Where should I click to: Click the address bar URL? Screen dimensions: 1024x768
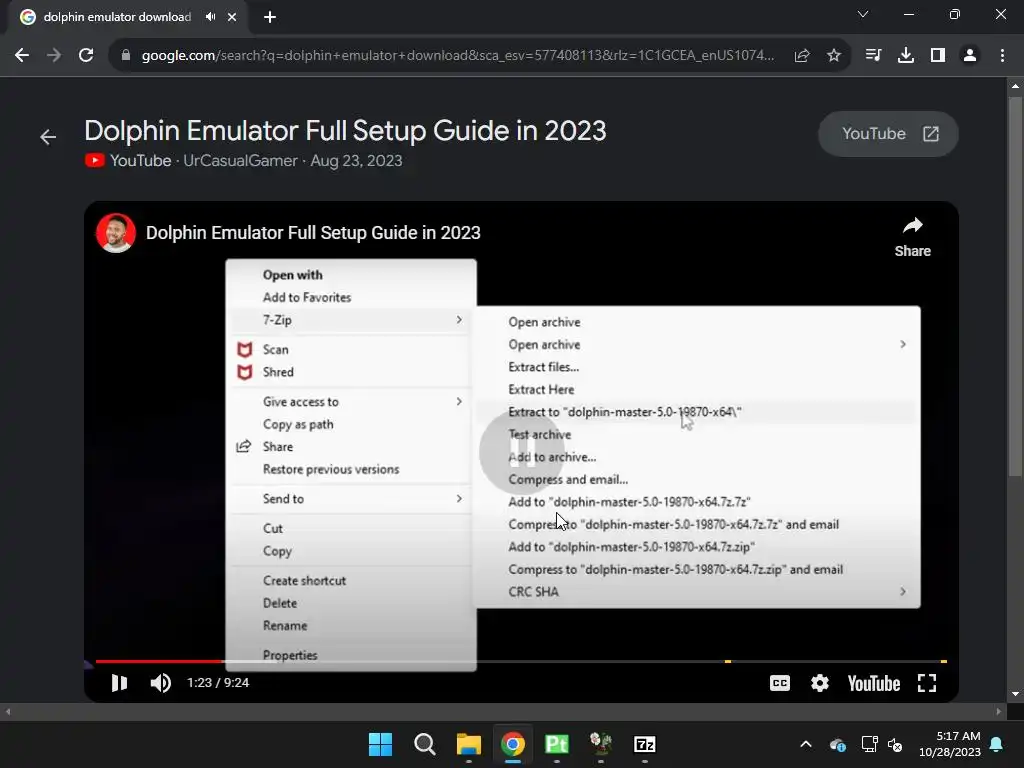click(x=457, y=56)
